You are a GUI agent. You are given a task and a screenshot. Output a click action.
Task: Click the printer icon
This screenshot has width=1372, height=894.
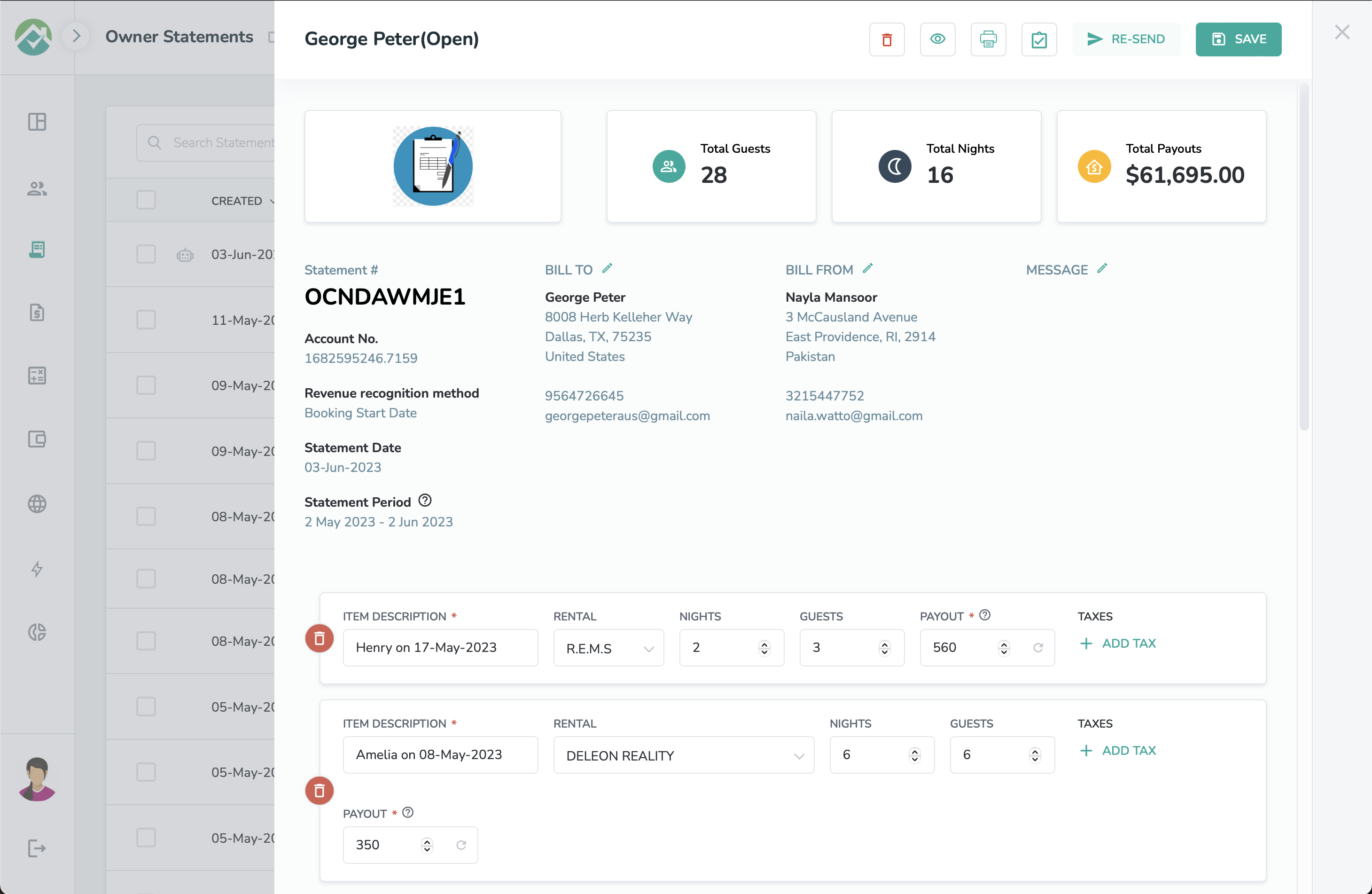point(988,39)
